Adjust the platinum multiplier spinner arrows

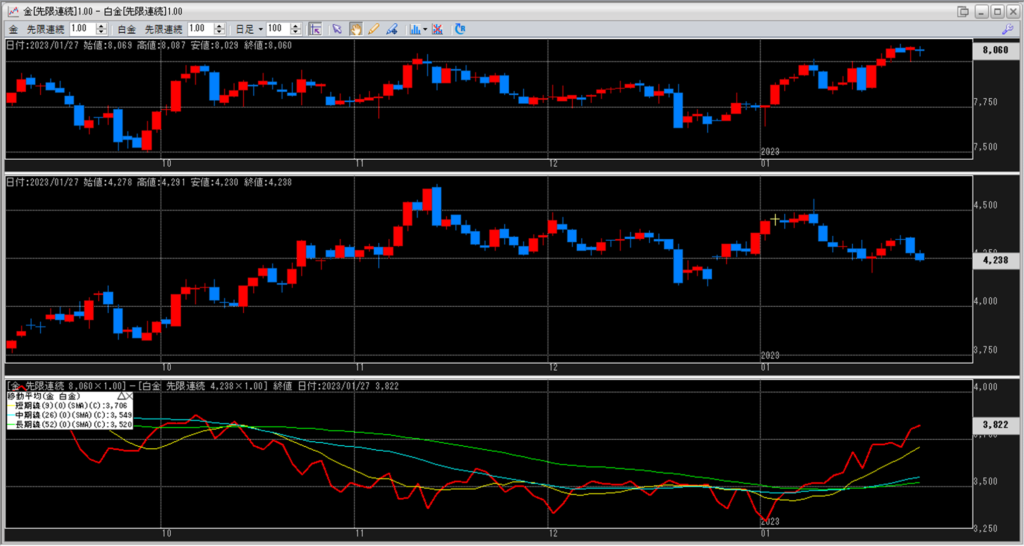tap(235, 29)
